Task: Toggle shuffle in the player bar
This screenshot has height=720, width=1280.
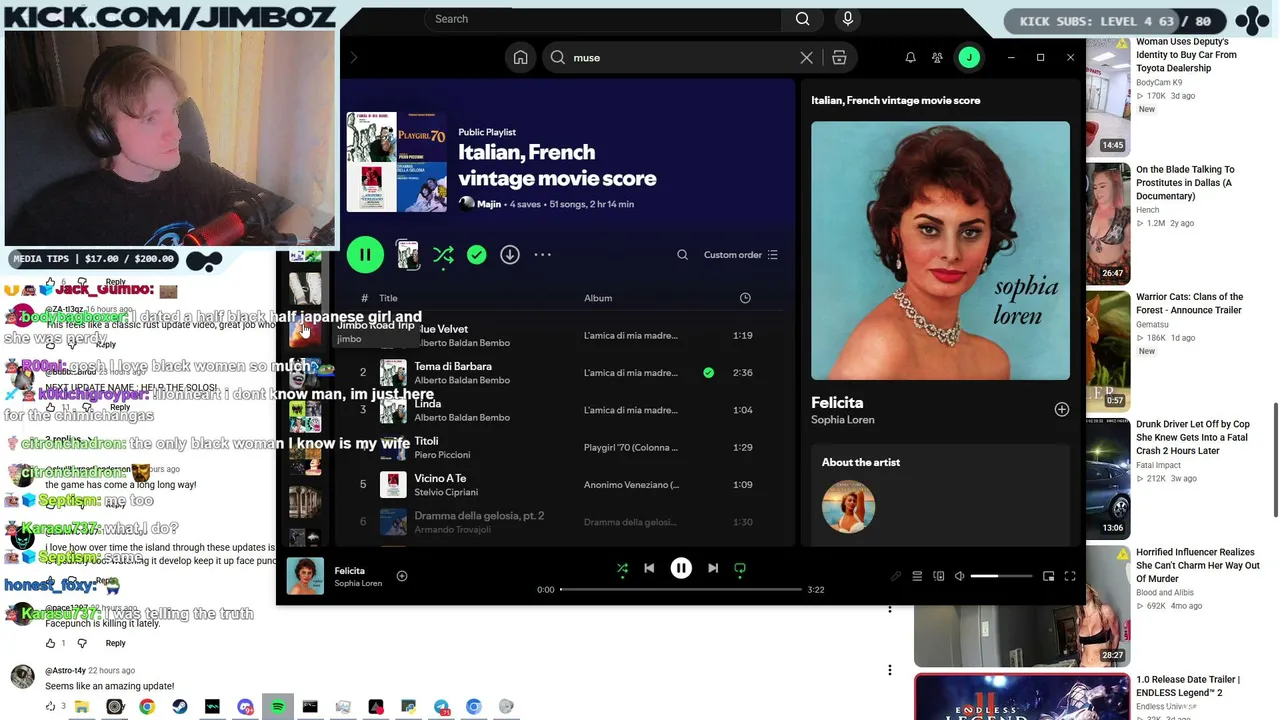Action: point(622,568)
